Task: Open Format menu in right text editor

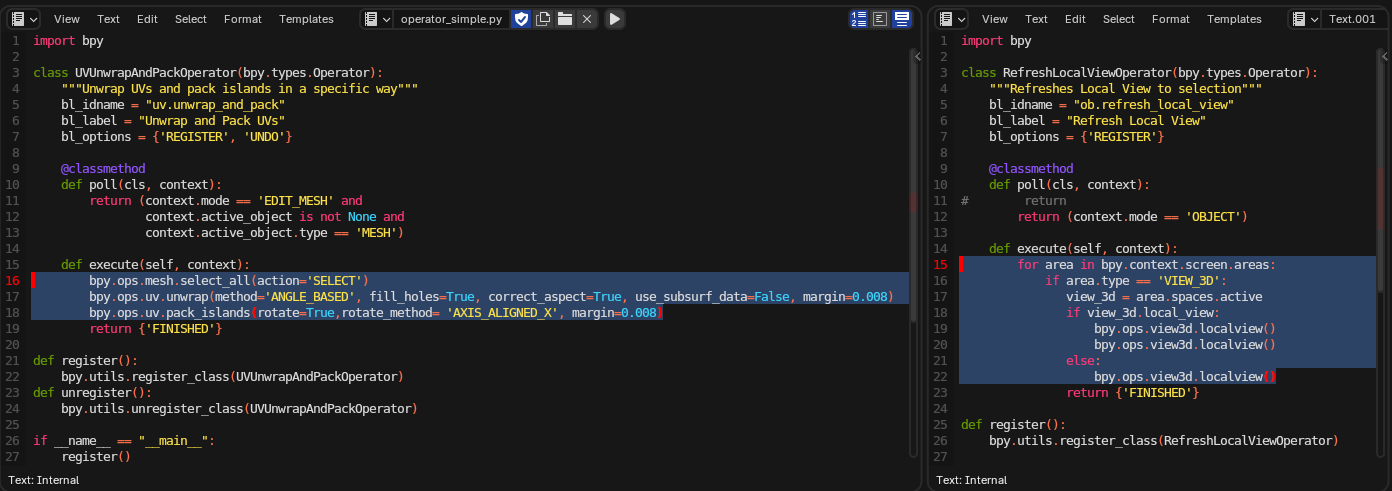Action: tap(1171, 19)
